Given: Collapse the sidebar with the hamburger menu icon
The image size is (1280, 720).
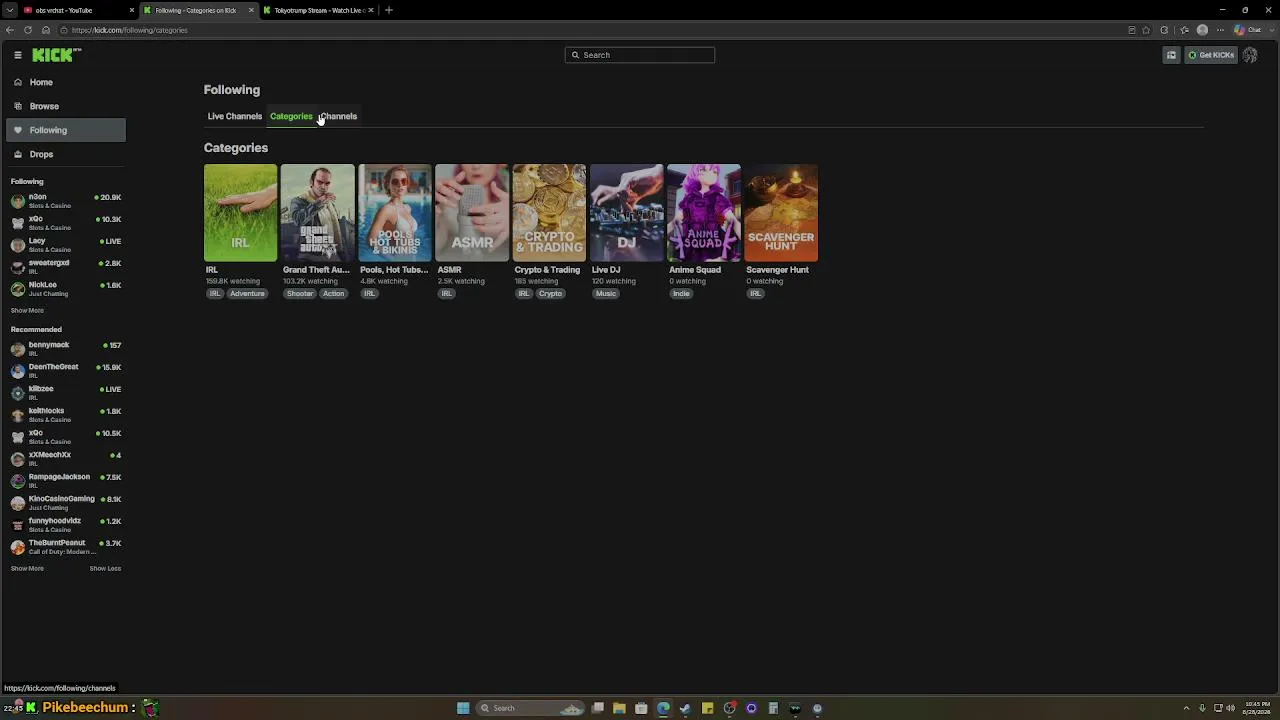Looking at the screenshot, I should tap(18, 55).
